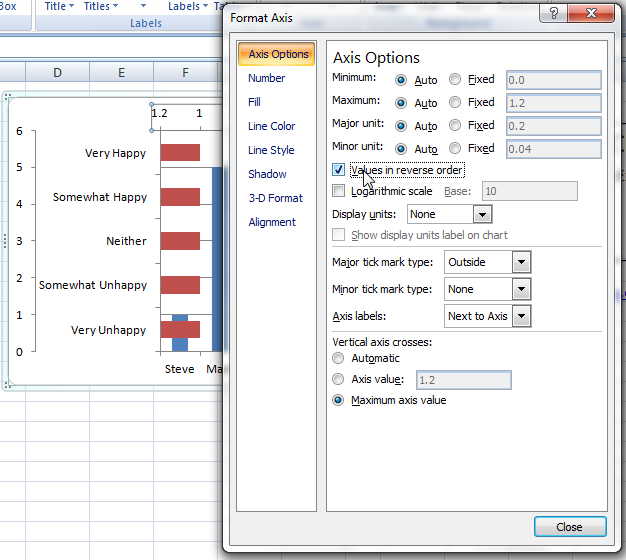The image size is (626, 560).
Task: Click the Somewhat Happy axis label
Action: (x=100, y=197)
